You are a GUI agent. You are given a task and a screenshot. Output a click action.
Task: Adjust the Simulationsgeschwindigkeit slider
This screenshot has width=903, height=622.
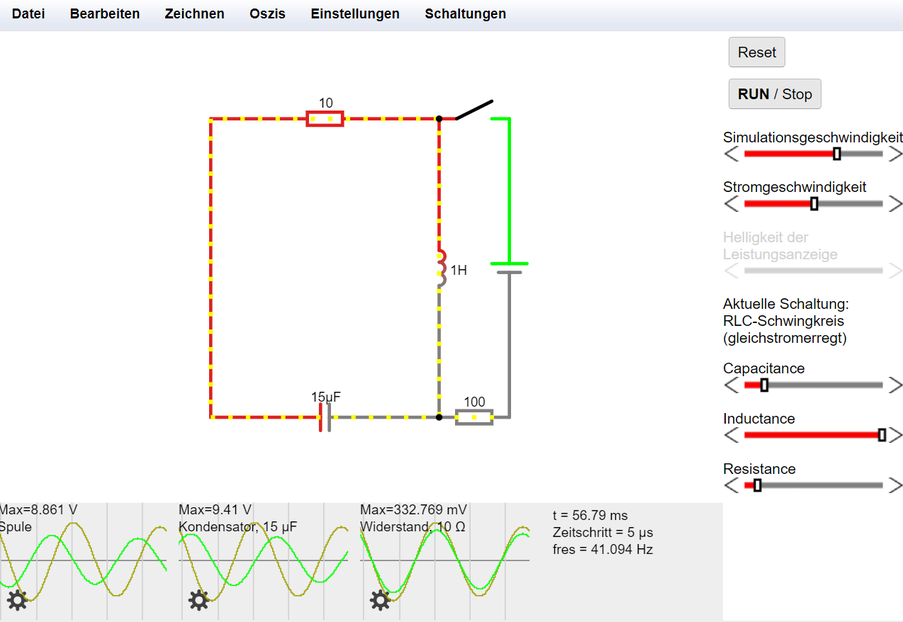tap(813, 154)
